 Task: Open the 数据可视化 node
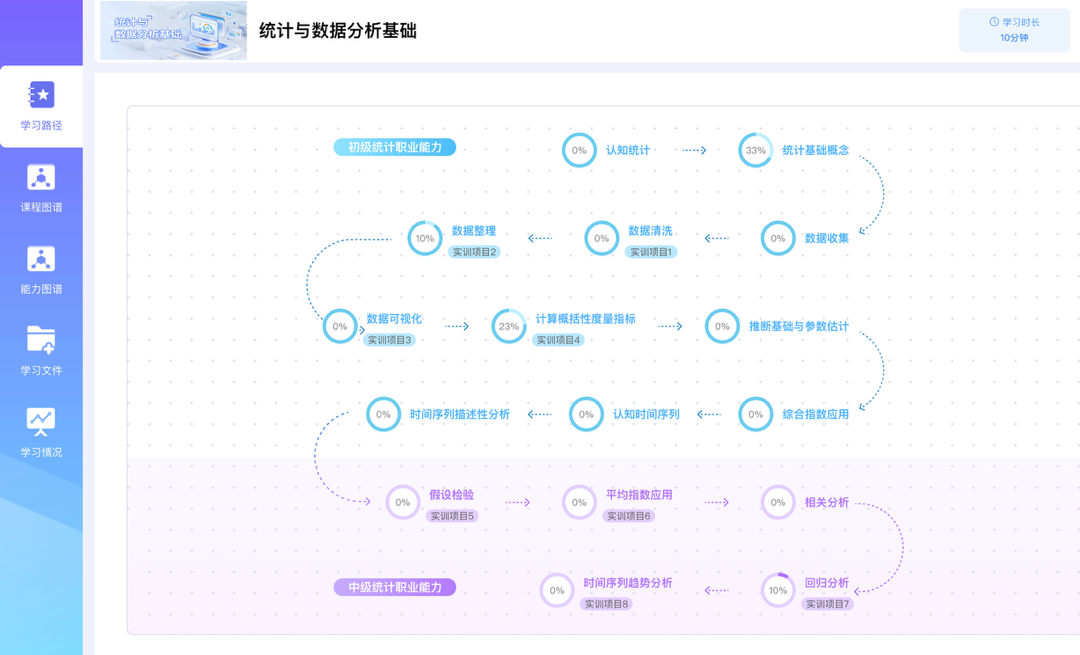(394, 319)
